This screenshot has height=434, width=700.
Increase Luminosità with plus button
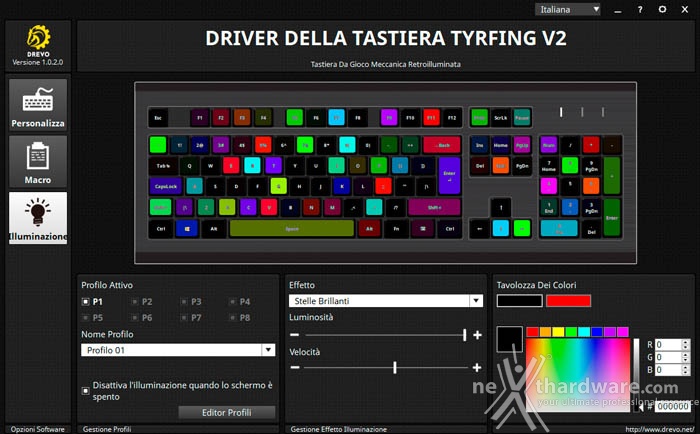coord(477,334)
